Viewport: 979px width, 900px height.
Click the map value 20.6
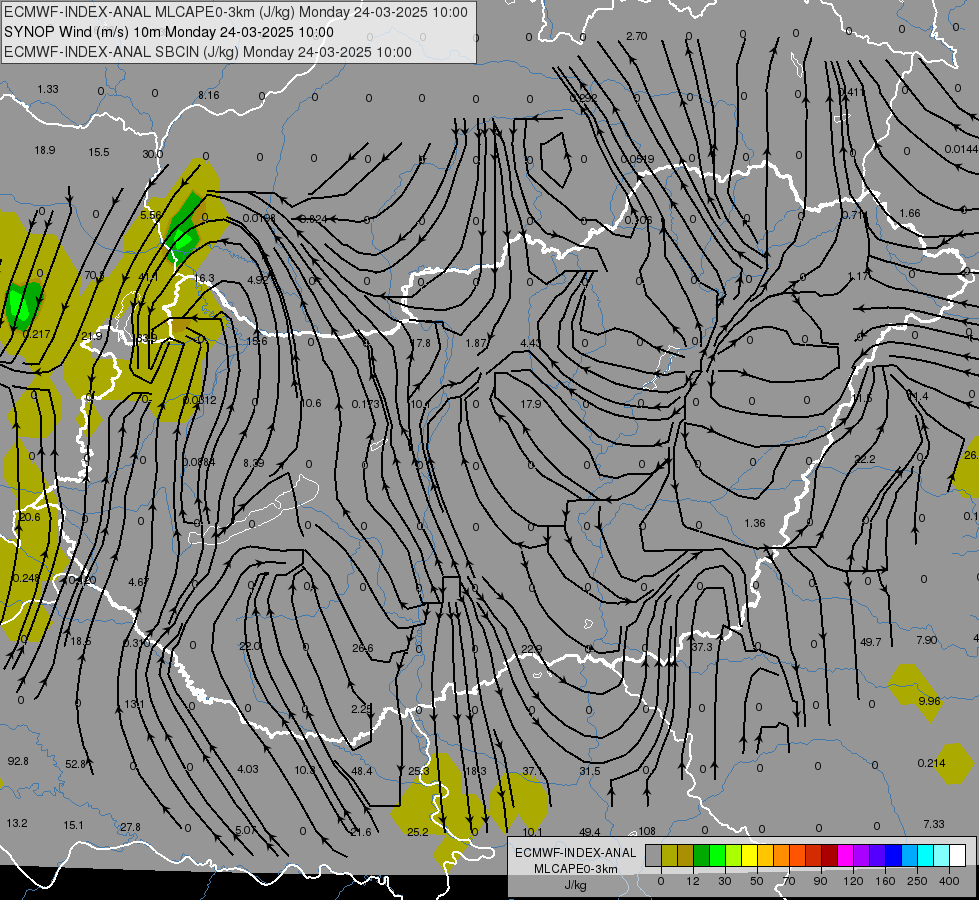pyautogui.click(x=29, y=517)
